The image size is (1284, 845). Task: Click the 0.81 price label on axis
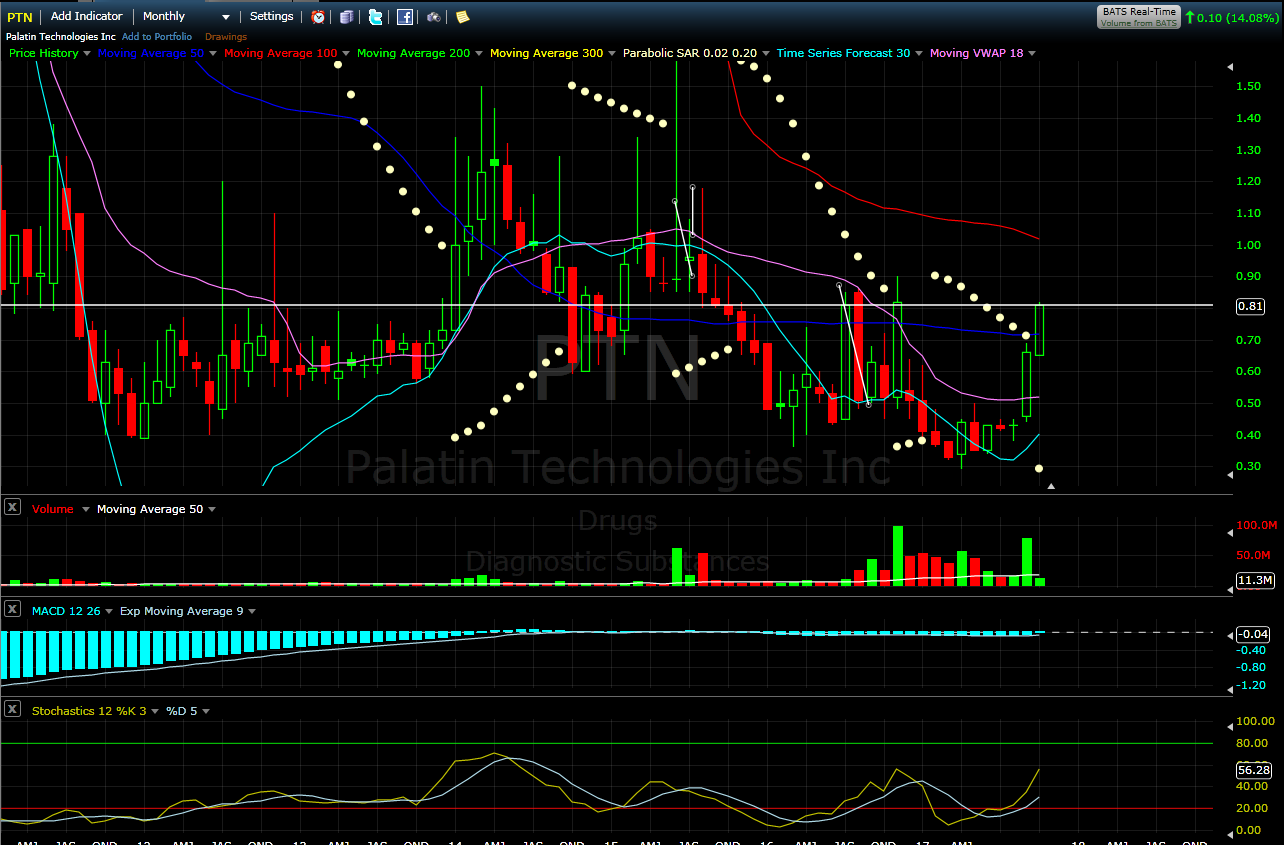1251,307
